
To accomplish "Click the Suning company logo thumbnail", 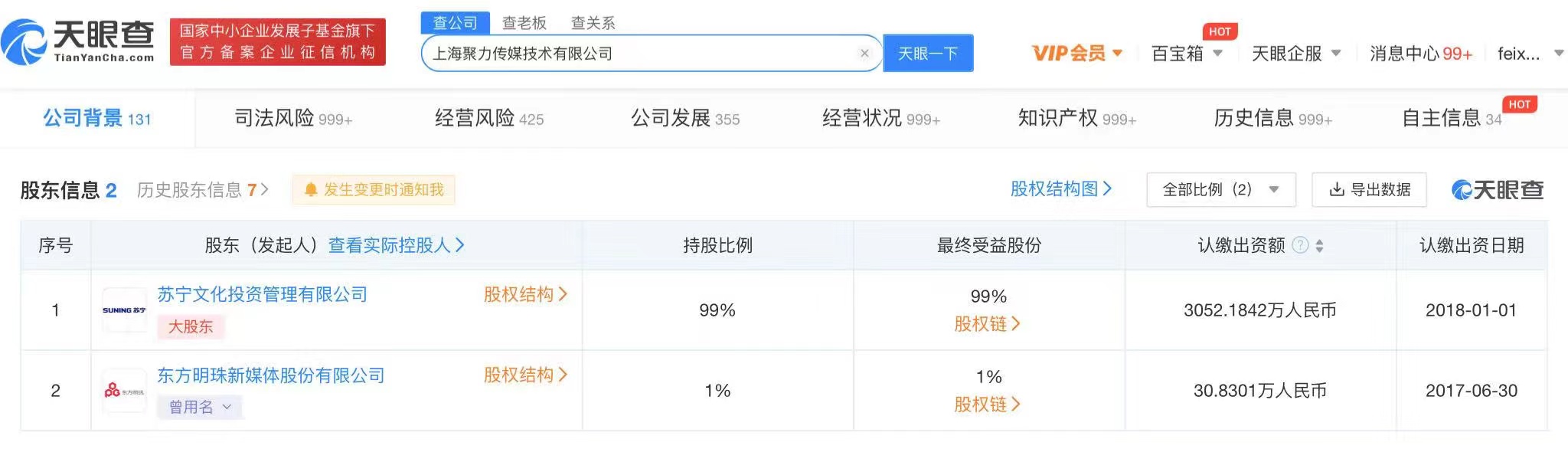I will pos(124,310).
